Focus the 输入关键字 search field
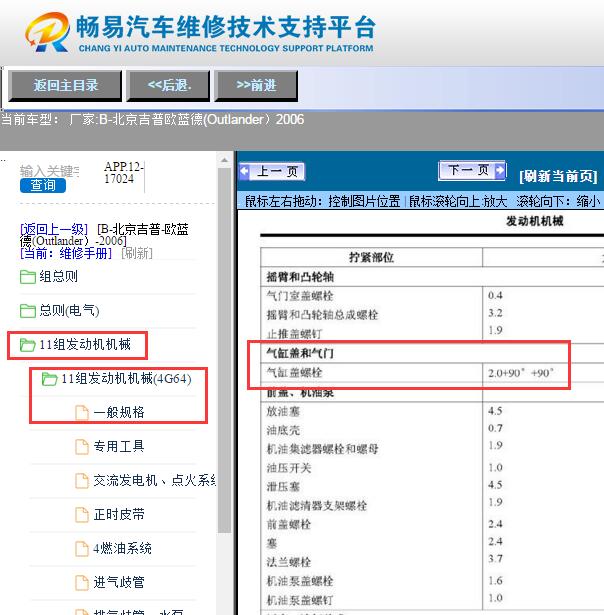Image resolution: width=604 pixels, height=615 pixels. 49,171
